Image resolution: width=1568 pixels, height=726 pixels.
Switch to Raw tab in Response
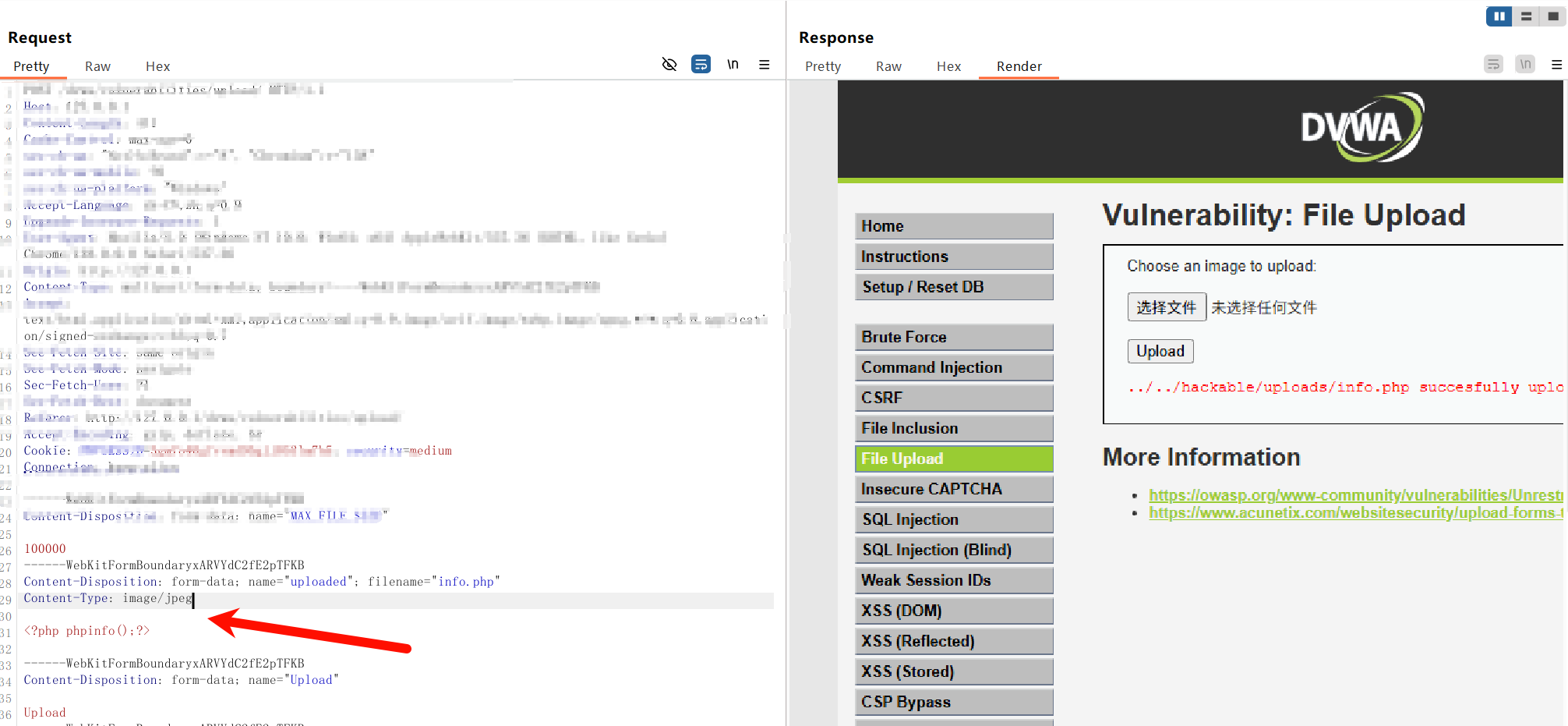888,66
